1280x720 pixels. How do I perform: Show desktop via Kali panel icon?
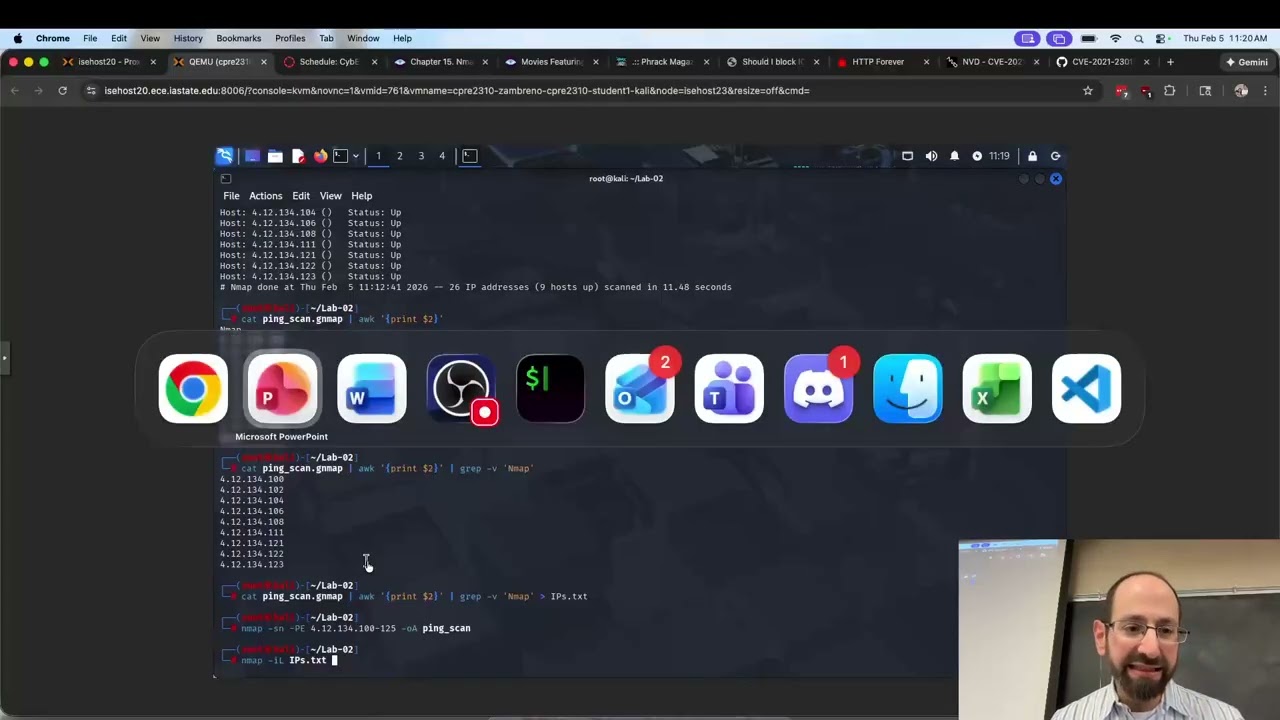[252, 156]
